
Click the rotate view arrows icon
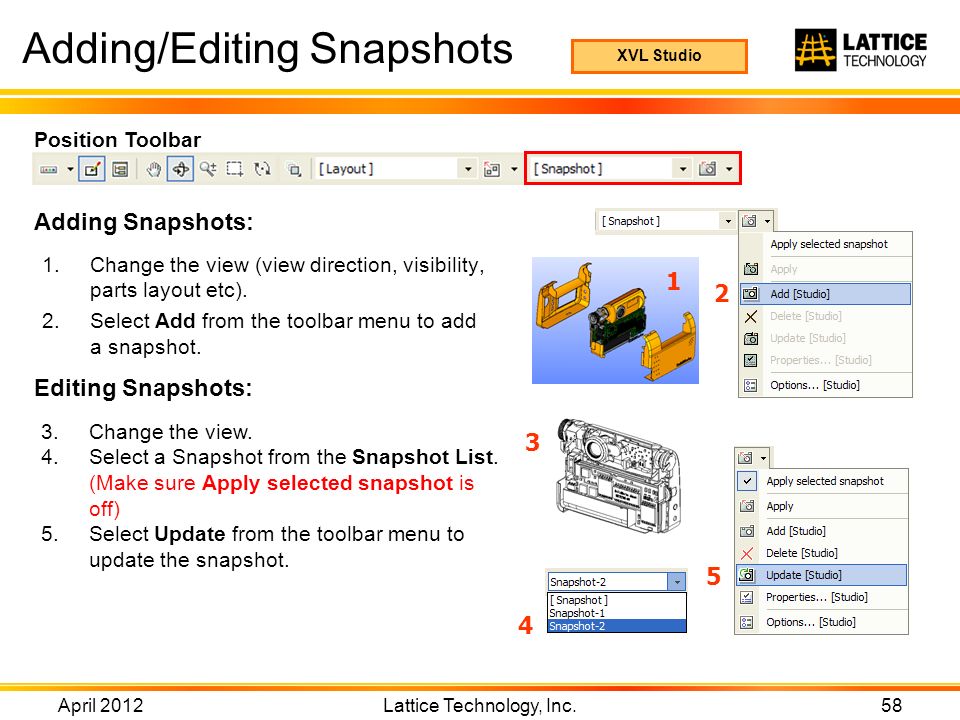(263, 169)
